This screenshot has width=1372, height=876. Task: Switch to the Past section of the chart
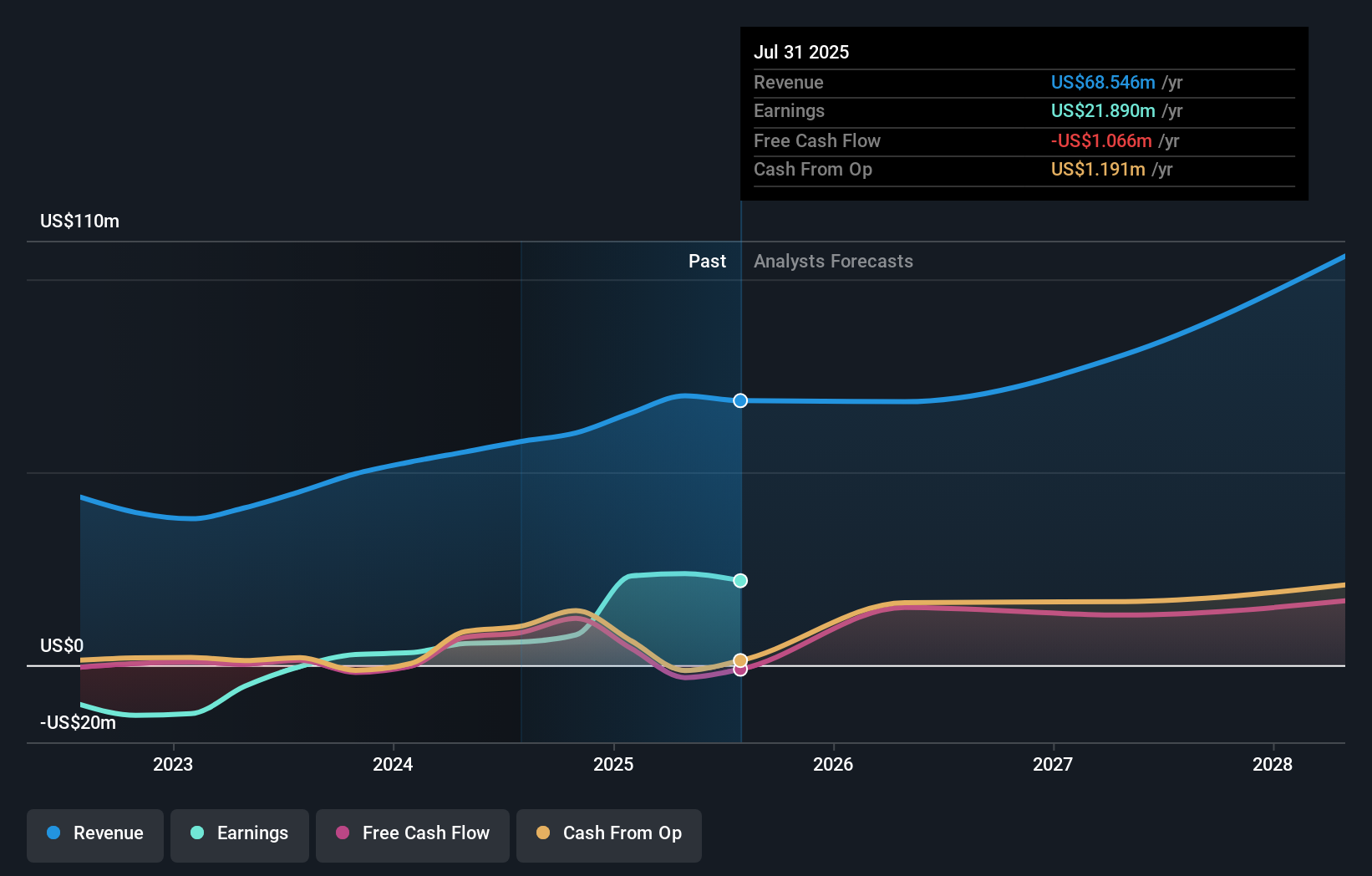point(708,261)
